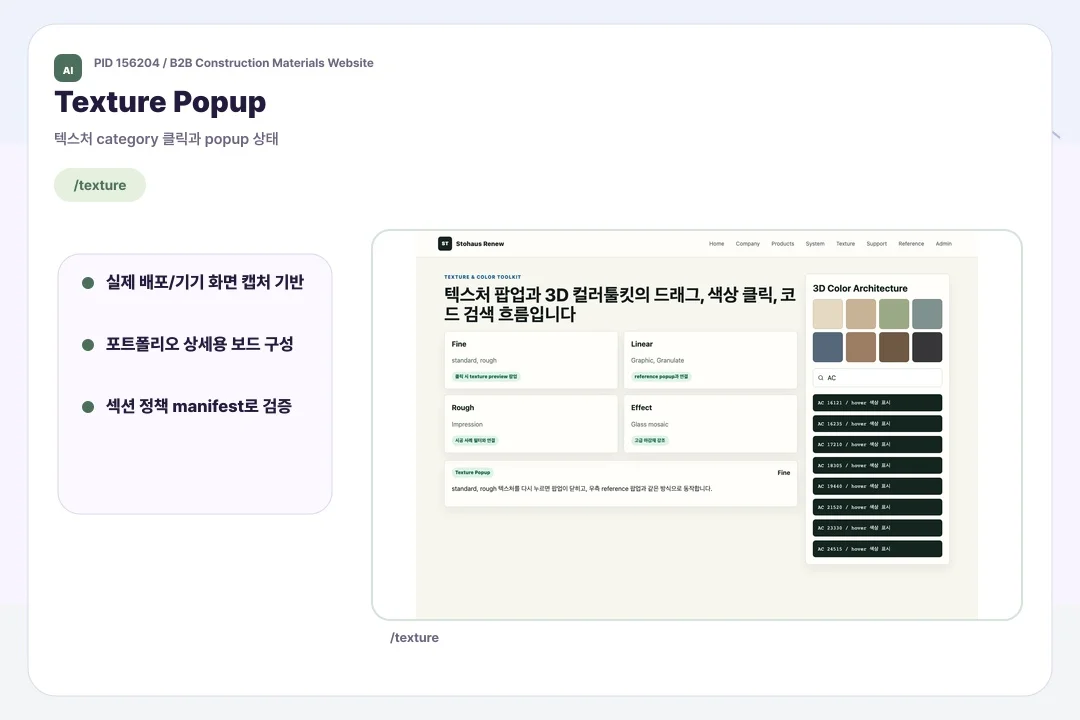Click the '포트폴리오 상세용 보드 구성' bullet
The width and height of the screenshot is (1080, 720).
[199, 344]
